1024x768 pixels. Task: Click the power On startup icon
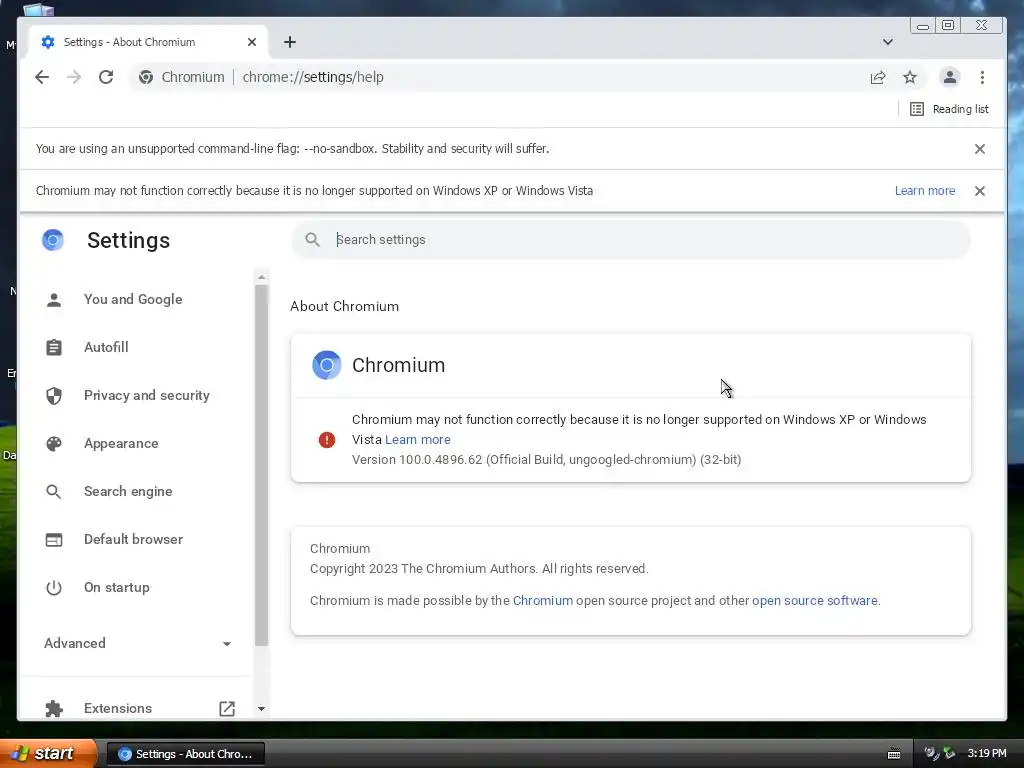[54, 588]
